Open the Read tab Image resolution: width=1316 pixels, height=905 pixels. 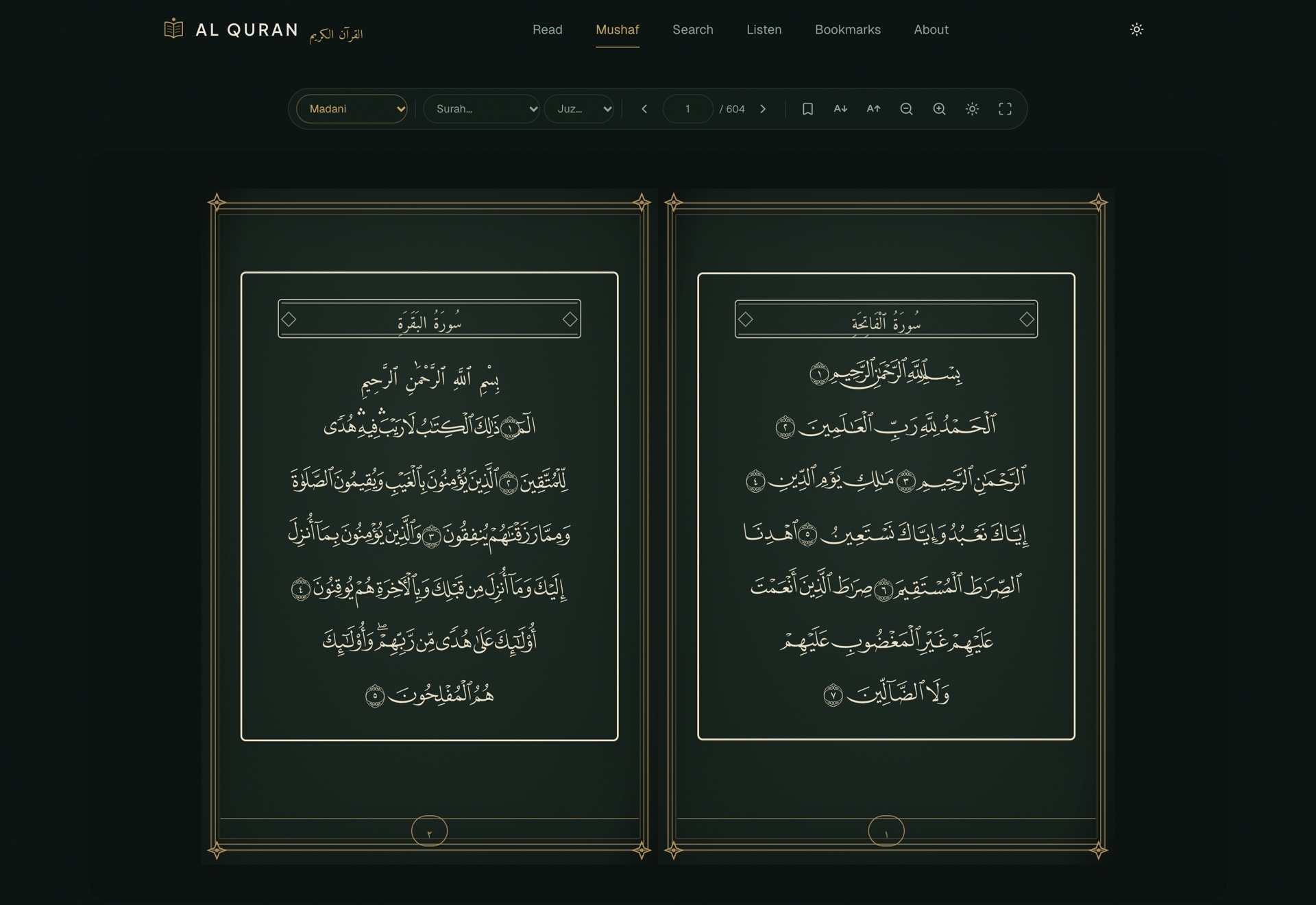547,29
